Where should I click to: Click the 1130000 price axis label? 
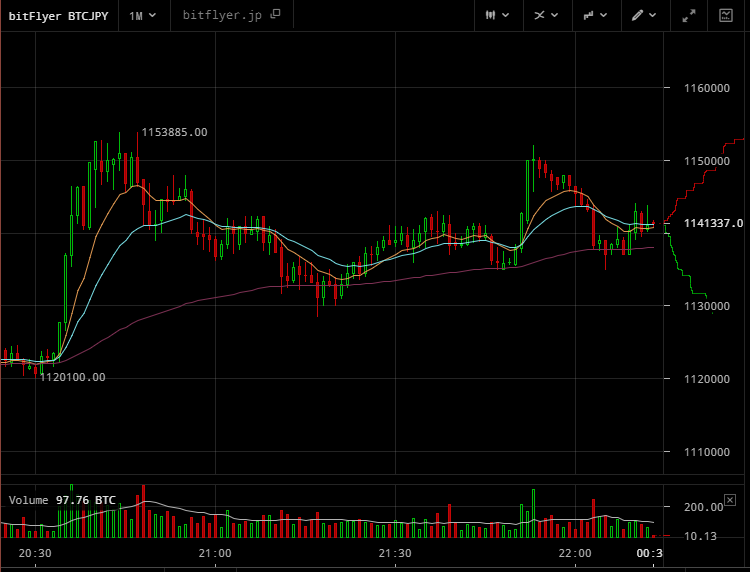pyautogui.click(x=707, y=306)
